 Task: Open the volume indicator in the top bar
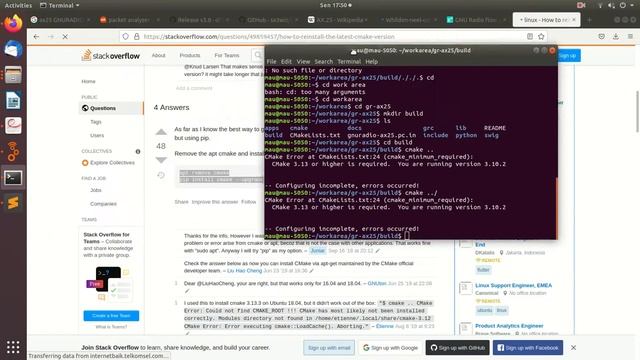[x=611, y=5]
